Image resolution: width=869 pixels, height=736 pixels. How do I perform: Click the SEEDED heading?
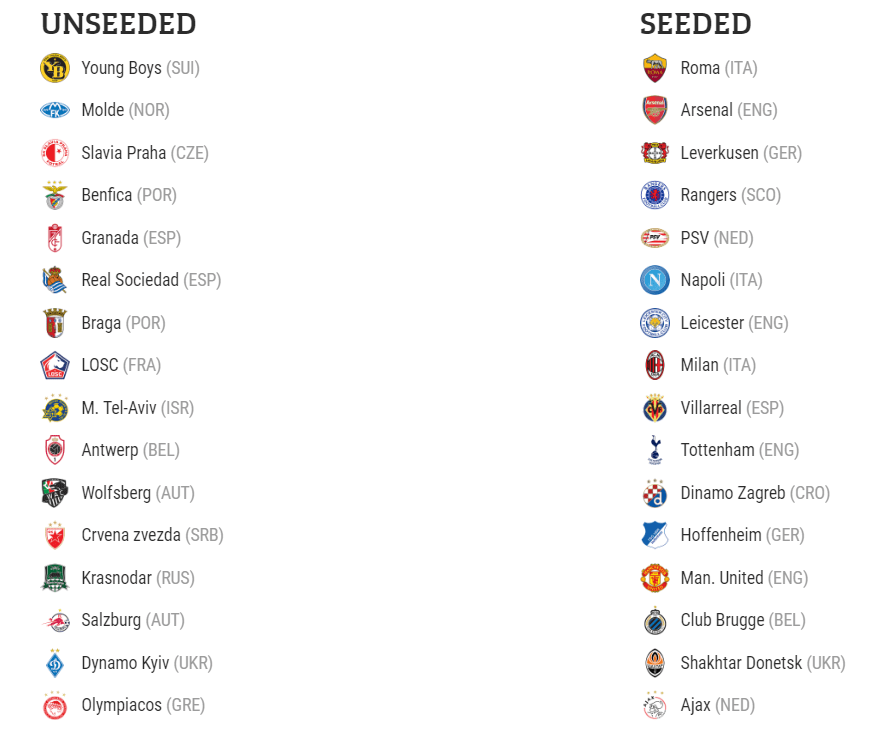click(696, 24)
